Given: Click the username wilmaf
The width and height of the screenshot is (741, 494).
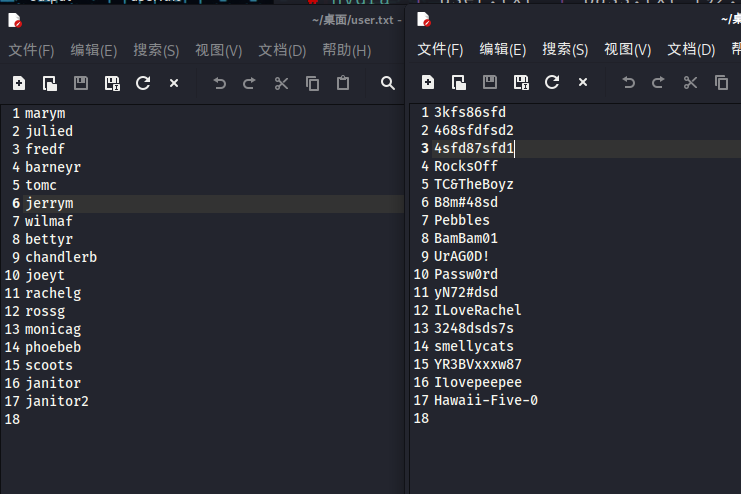Looking at the screenshot, I should click(x=49, y=221).
